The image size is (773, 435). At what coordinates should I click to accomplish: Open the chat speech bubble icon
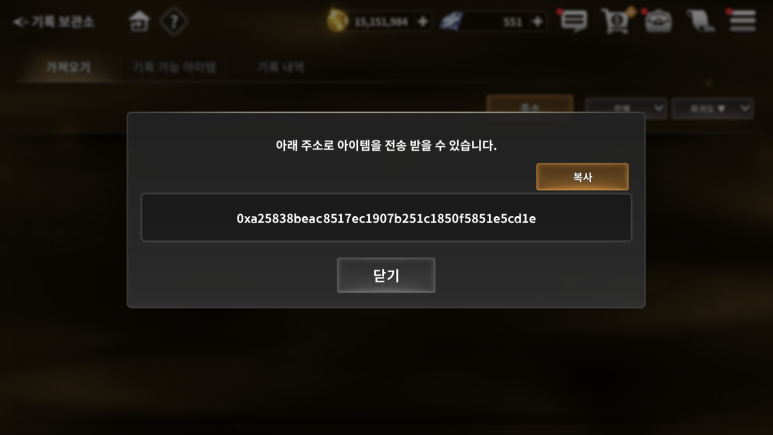[574, 22]
